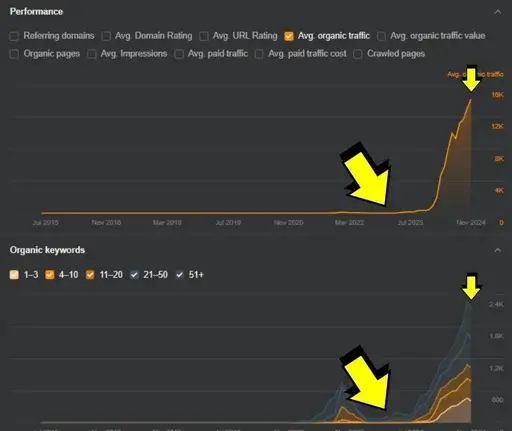Enable Avg. paid traffic checkbox
This screenshot has width=512, height=431.
point(179,54)
